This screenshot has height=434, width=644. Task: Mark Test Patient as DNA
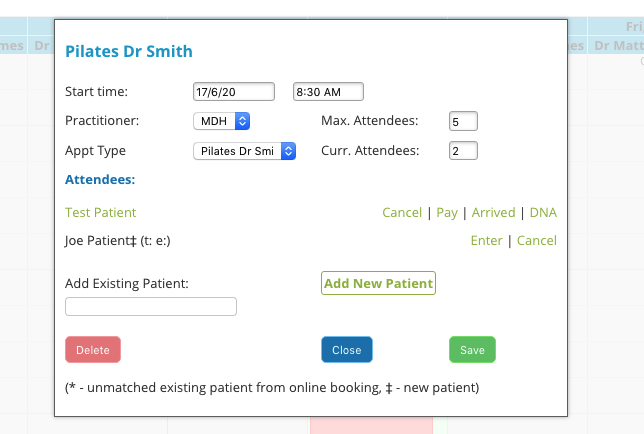coord(543,212)
